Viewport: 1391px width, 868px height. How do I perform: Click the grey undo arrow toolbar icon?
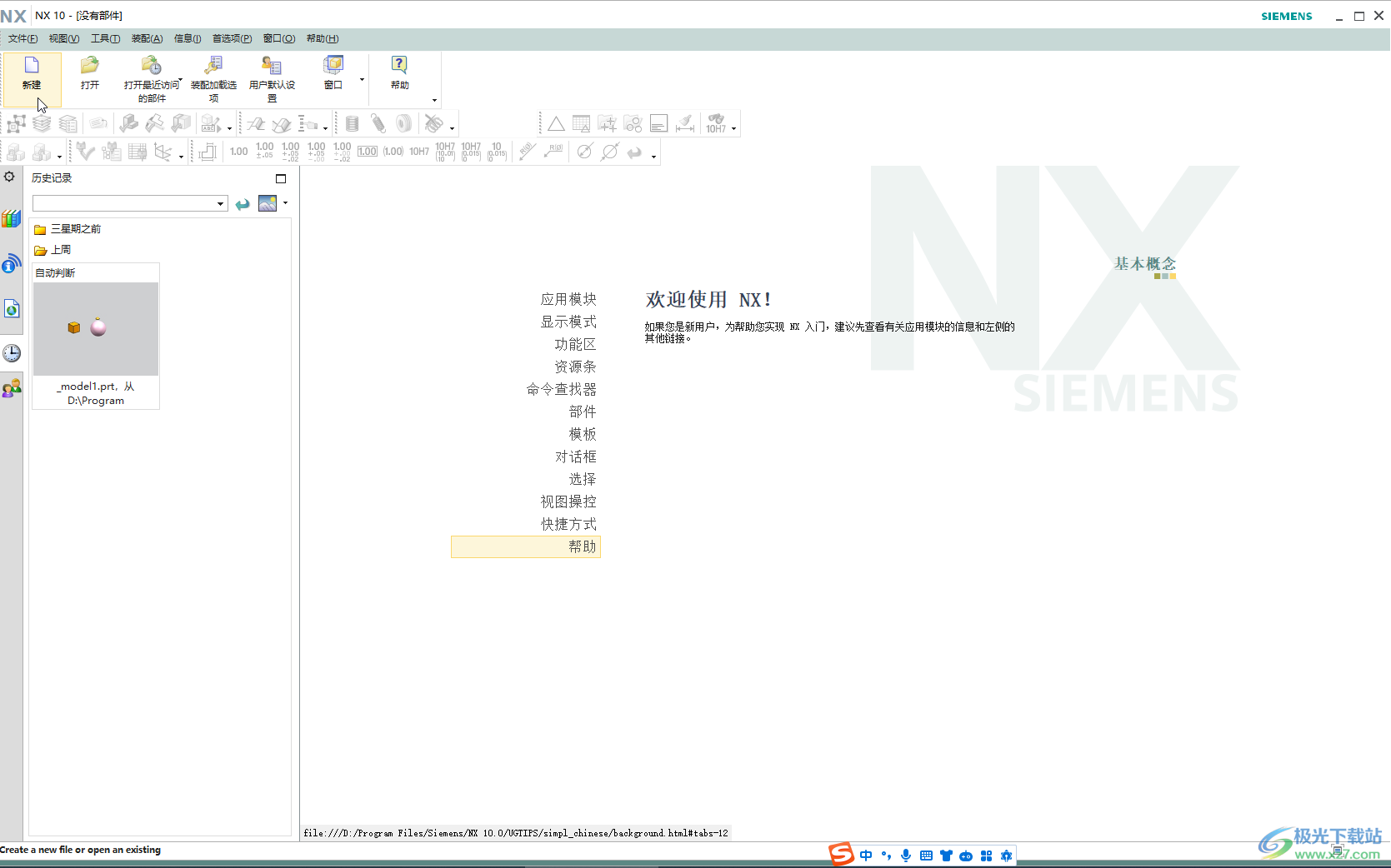coord(635,152)
